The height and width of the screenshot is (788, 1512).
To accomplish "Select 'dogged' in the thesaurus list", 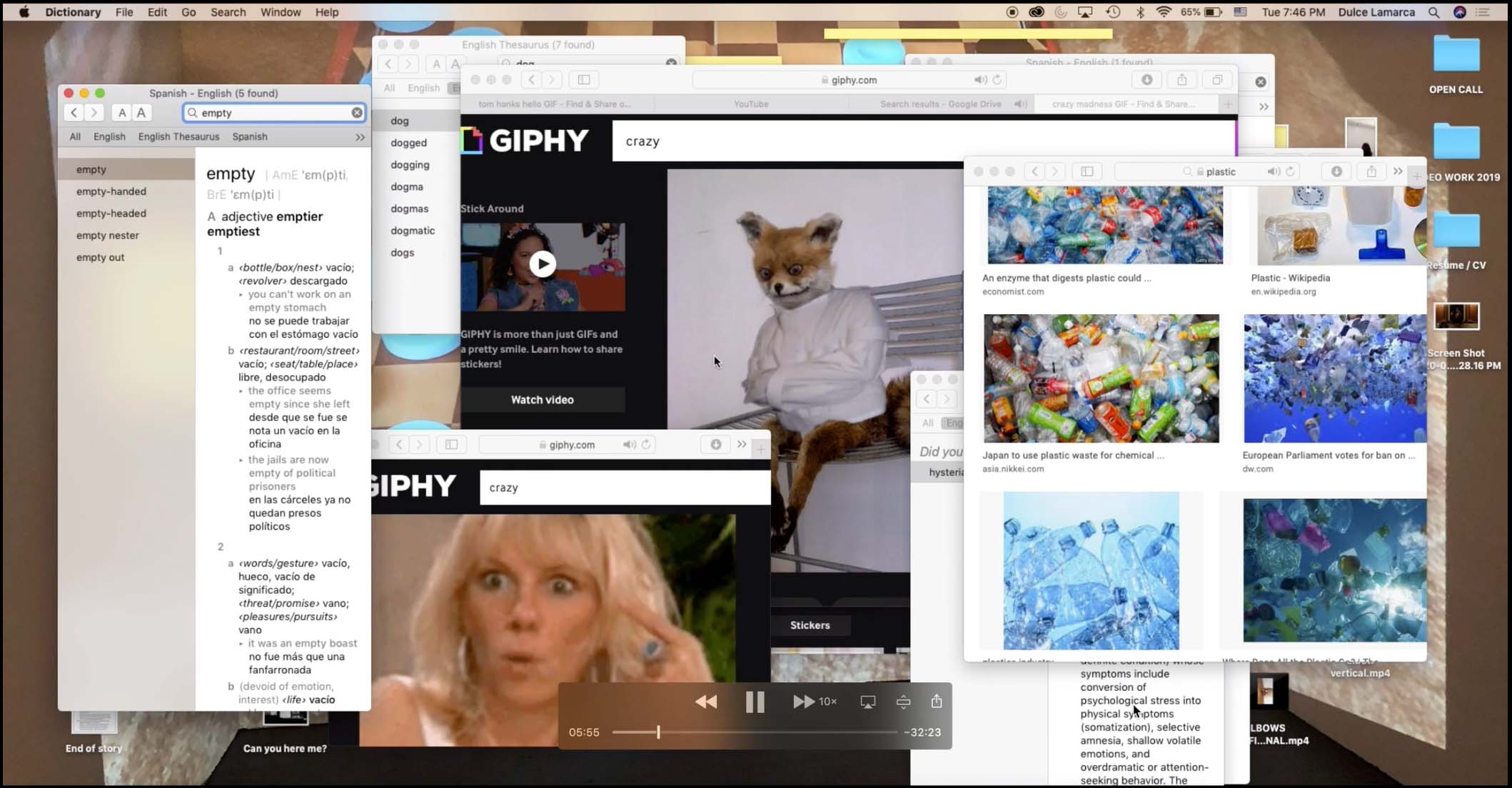I will tap(409, 143).
